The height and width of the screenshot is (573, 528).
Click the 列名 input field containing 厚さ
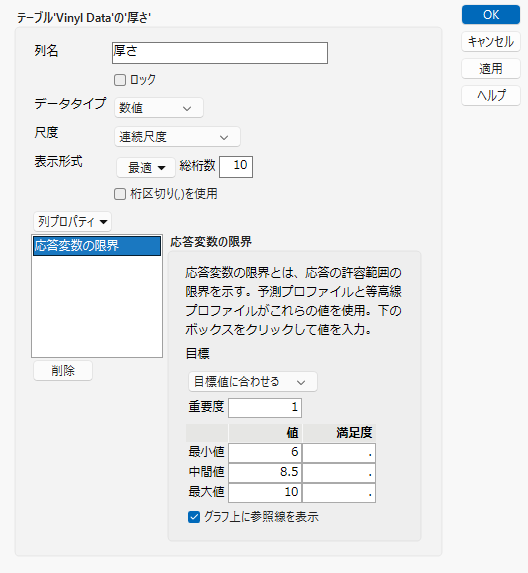pos(220,53)
